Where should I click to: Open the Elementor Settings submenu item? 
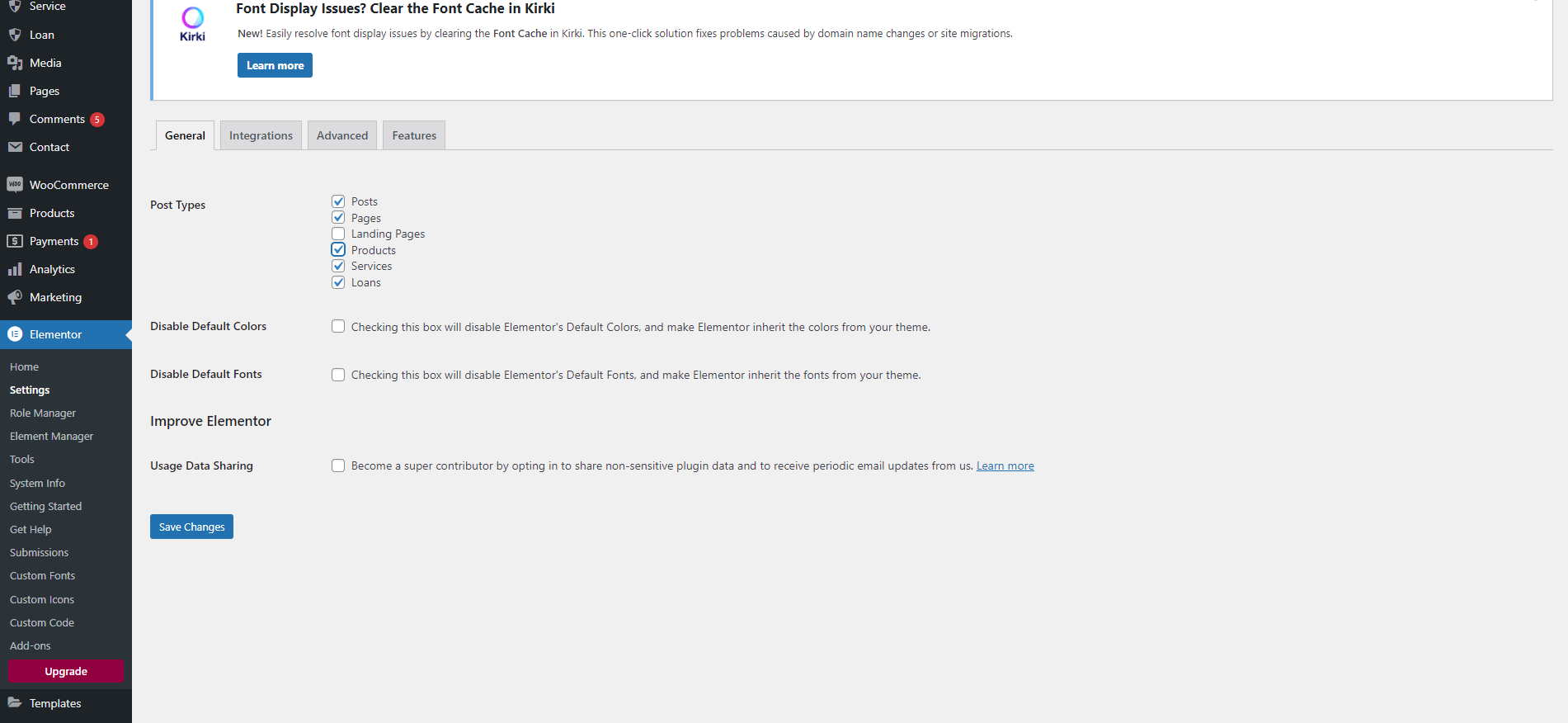(30, 390)
